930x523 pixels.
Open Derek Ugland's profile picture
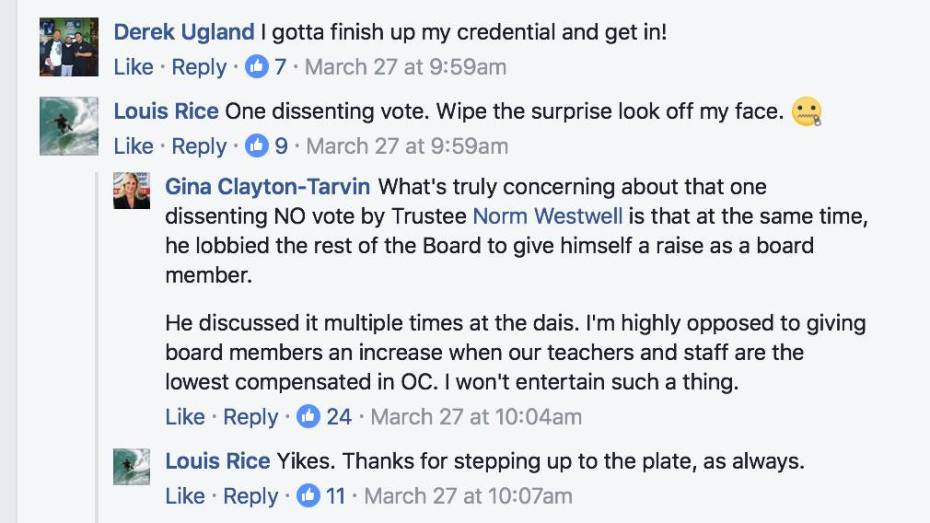point(69,47)
